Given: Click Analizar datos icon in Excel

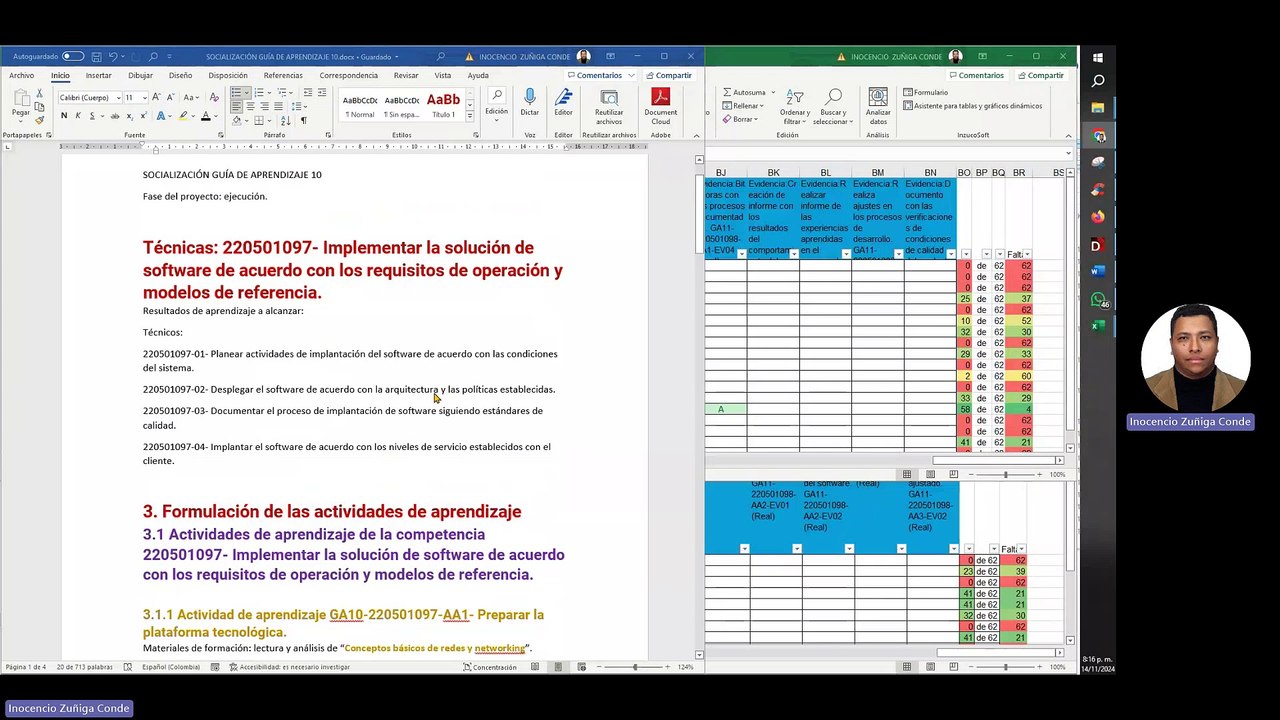Looking at the screenshot, I should (x=878, y=105).
